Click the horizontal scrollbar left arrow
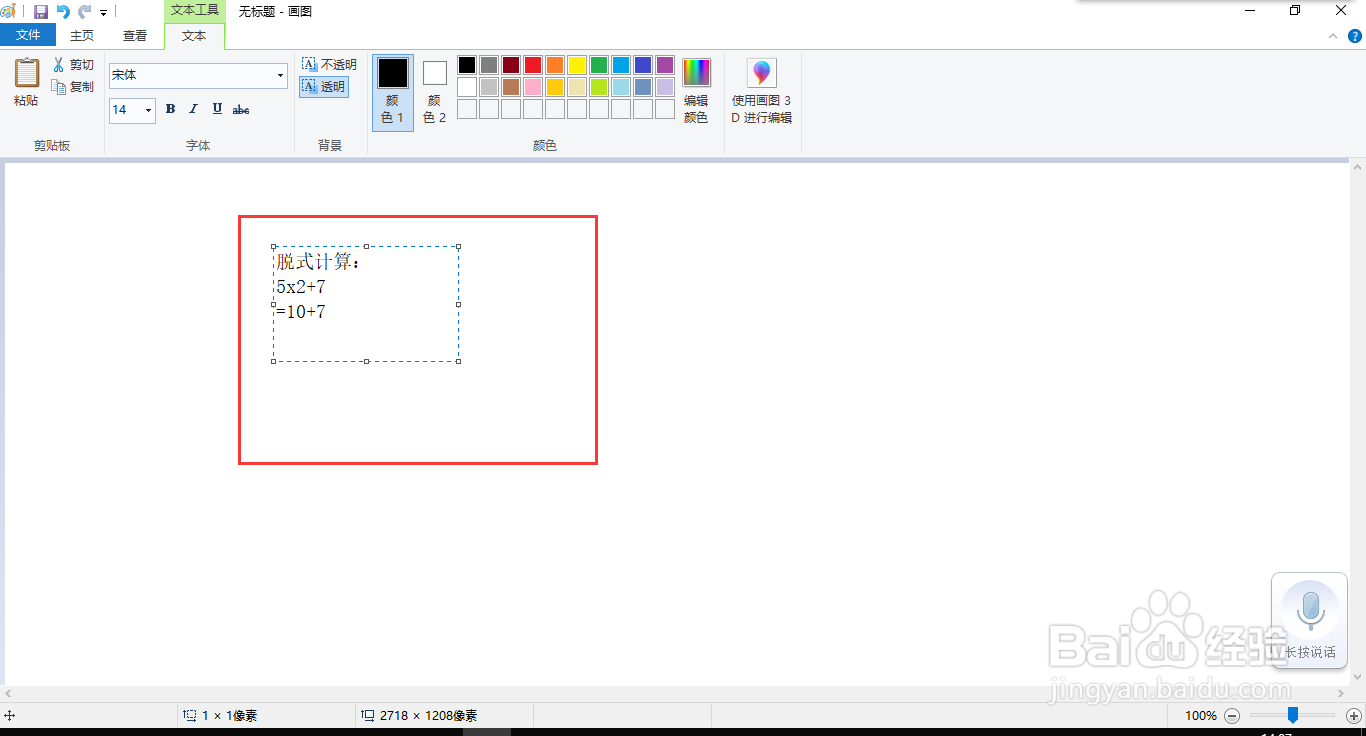 tap(8, 693)
